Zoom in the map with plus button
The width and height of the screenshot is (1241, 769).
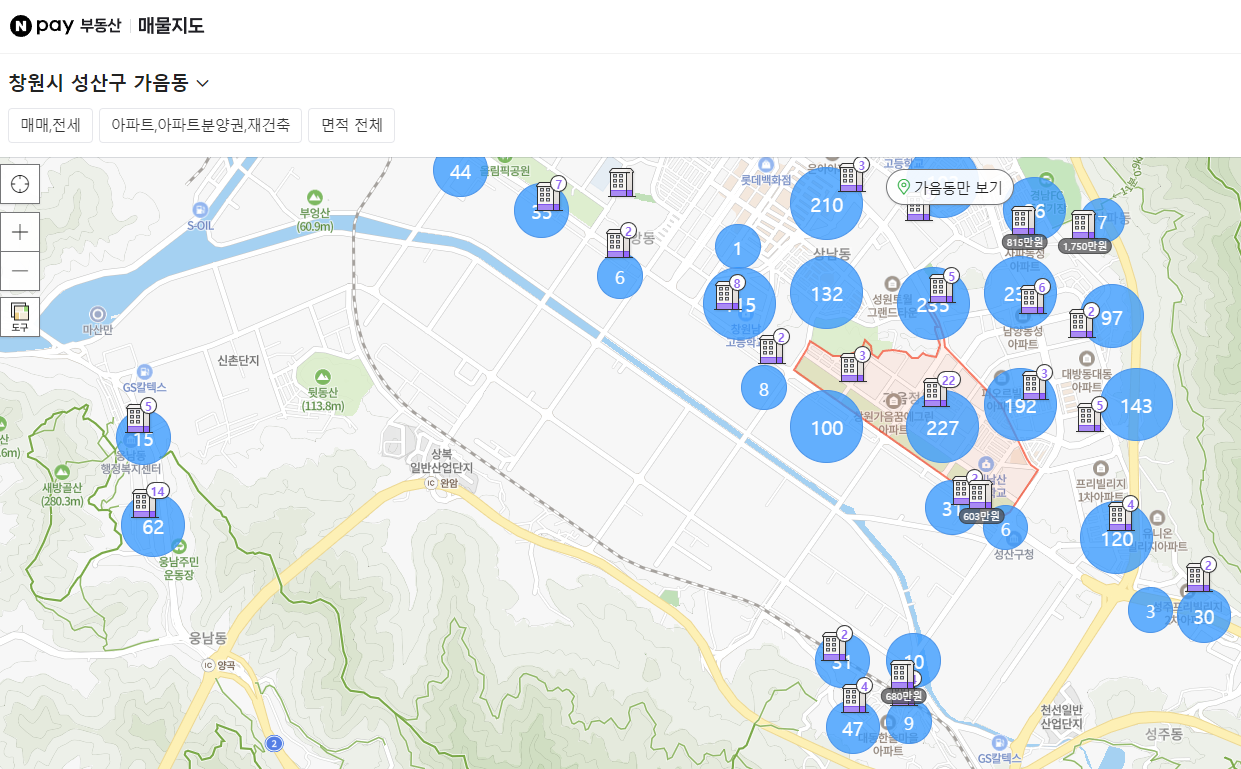point(20,232)
